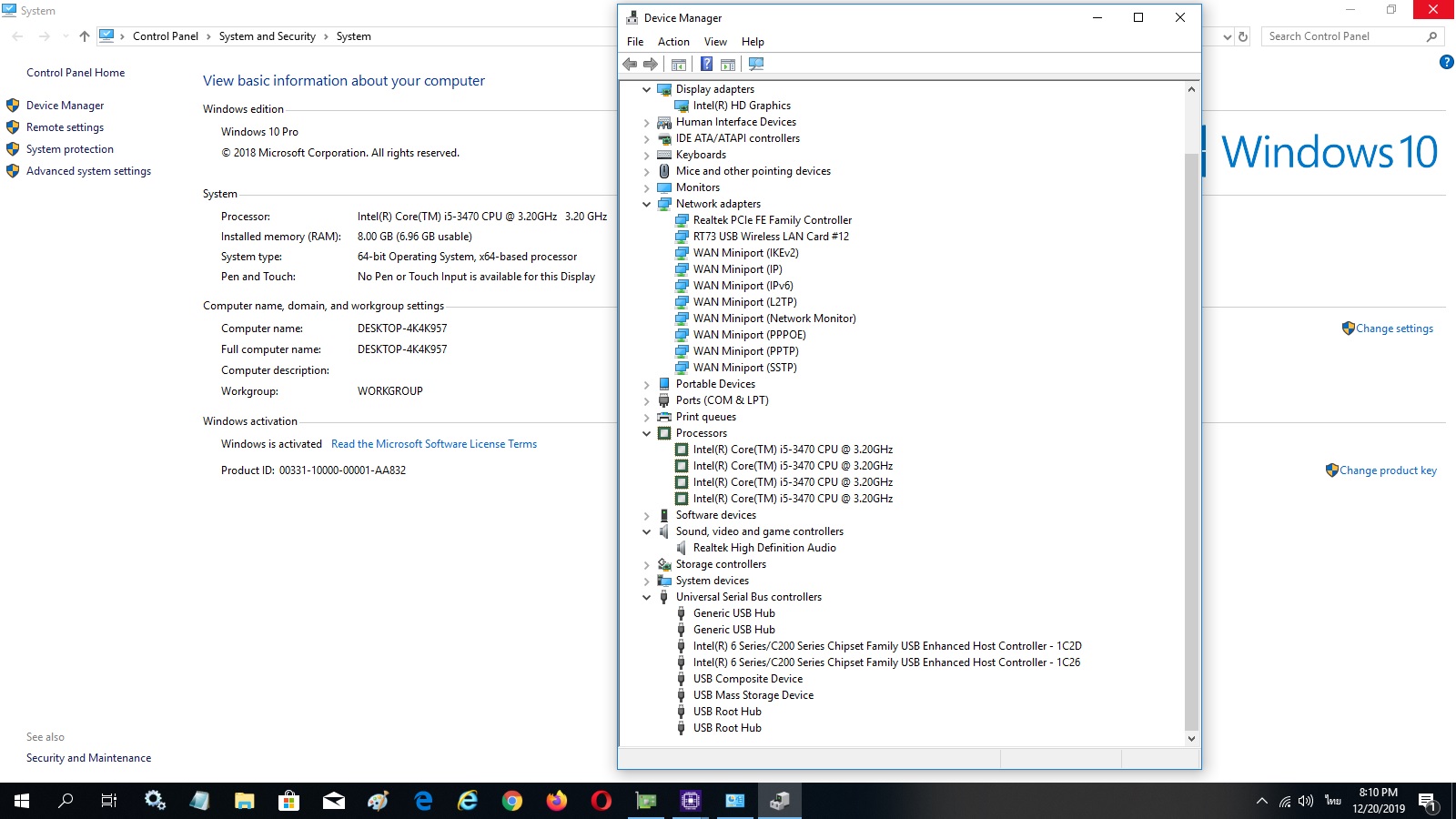The height and width of the screenshot is (819, 1456).
Task: Expand the System devices node
Action: click(647, 581)
